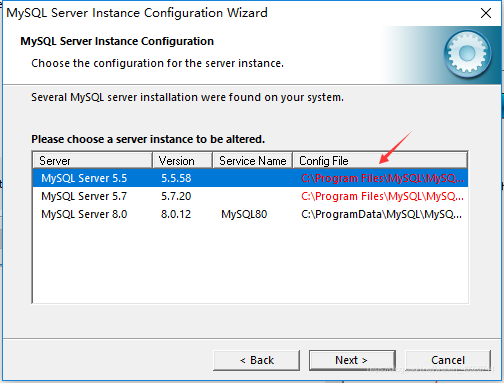Click the Service Name column header
504x383 pixels.
click(x=253, y=161)
